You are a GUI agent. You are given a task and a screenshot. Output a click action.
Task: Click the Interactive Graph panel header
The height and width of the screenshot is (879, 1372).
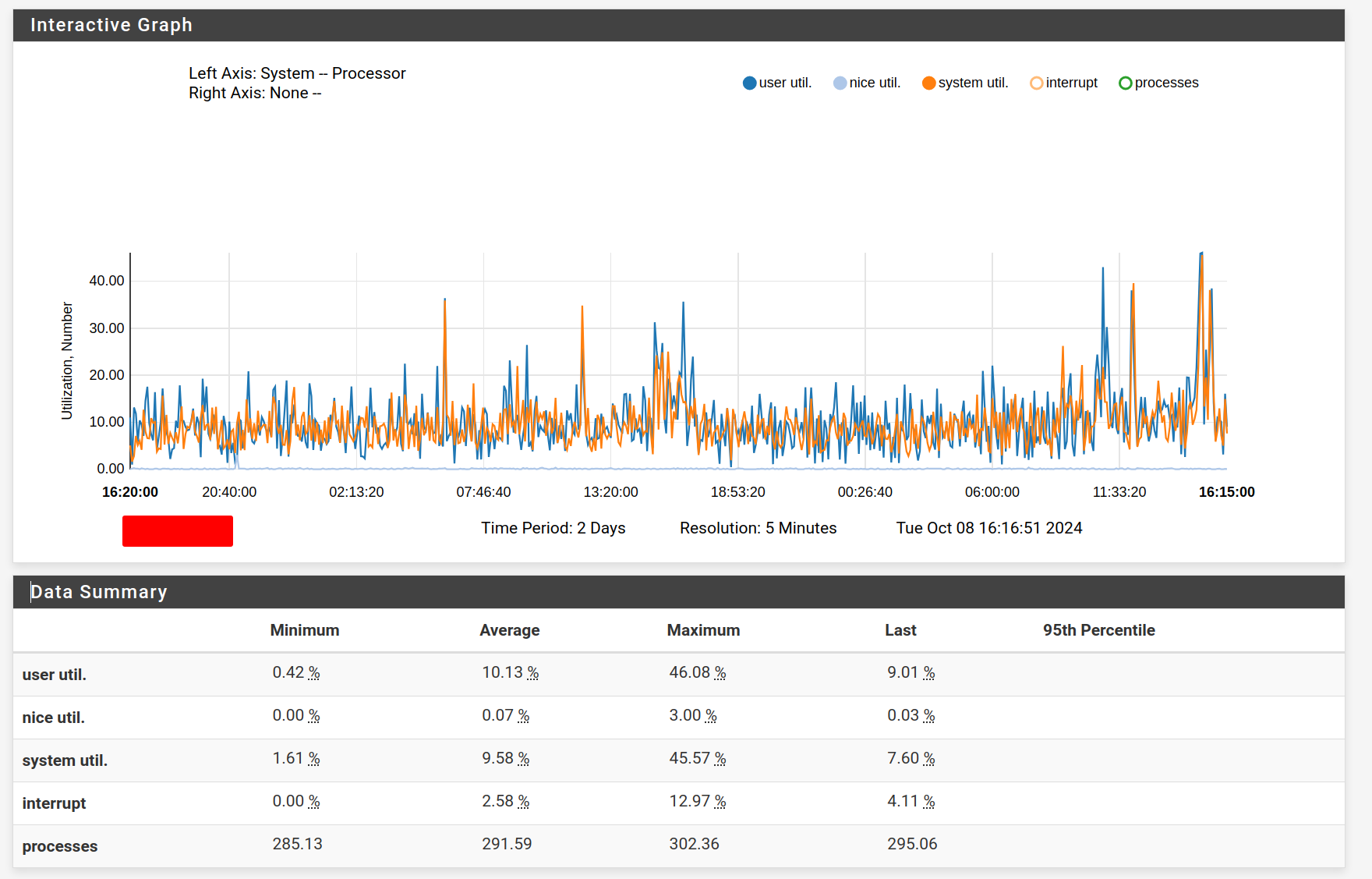point(679,25)
